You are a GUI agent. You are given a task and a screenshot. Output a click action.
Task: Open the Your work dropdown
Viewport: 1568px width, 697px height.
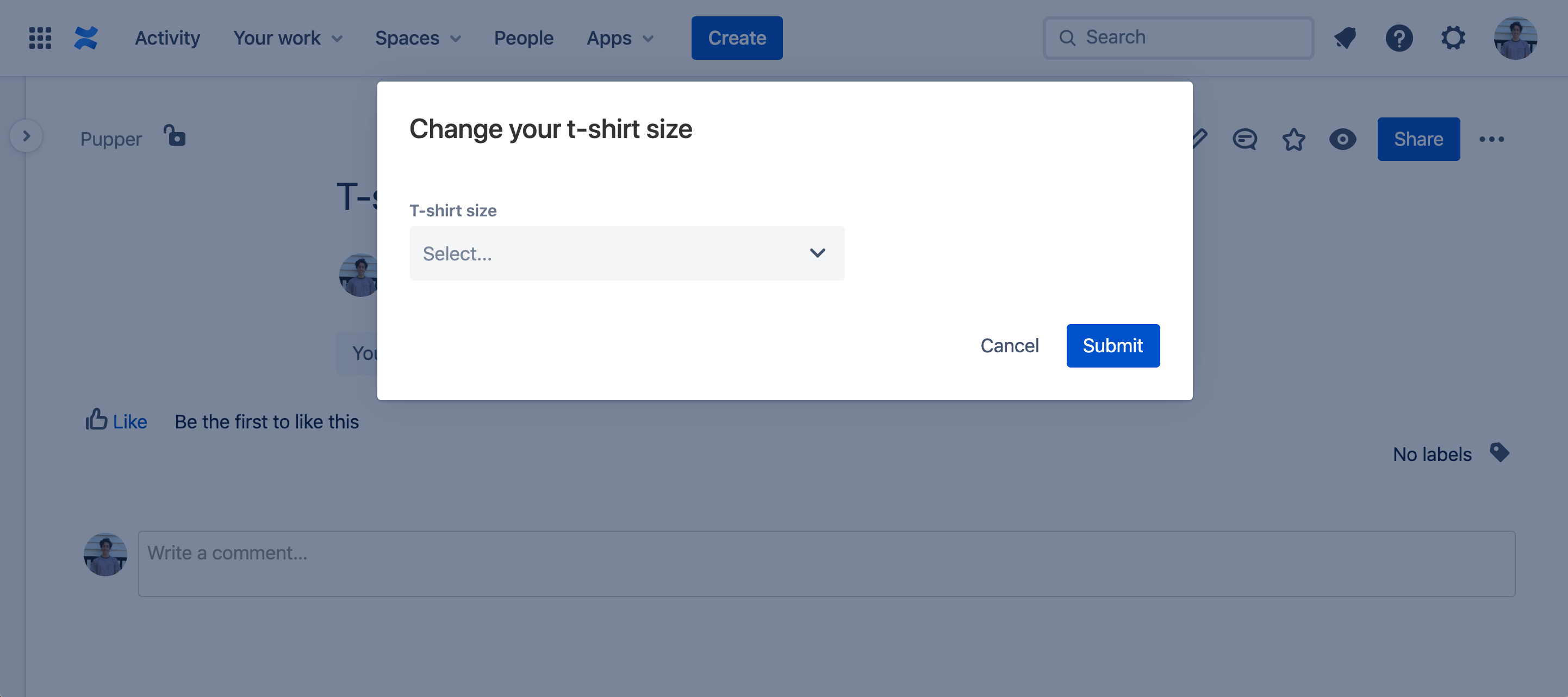tap(287, 38)
